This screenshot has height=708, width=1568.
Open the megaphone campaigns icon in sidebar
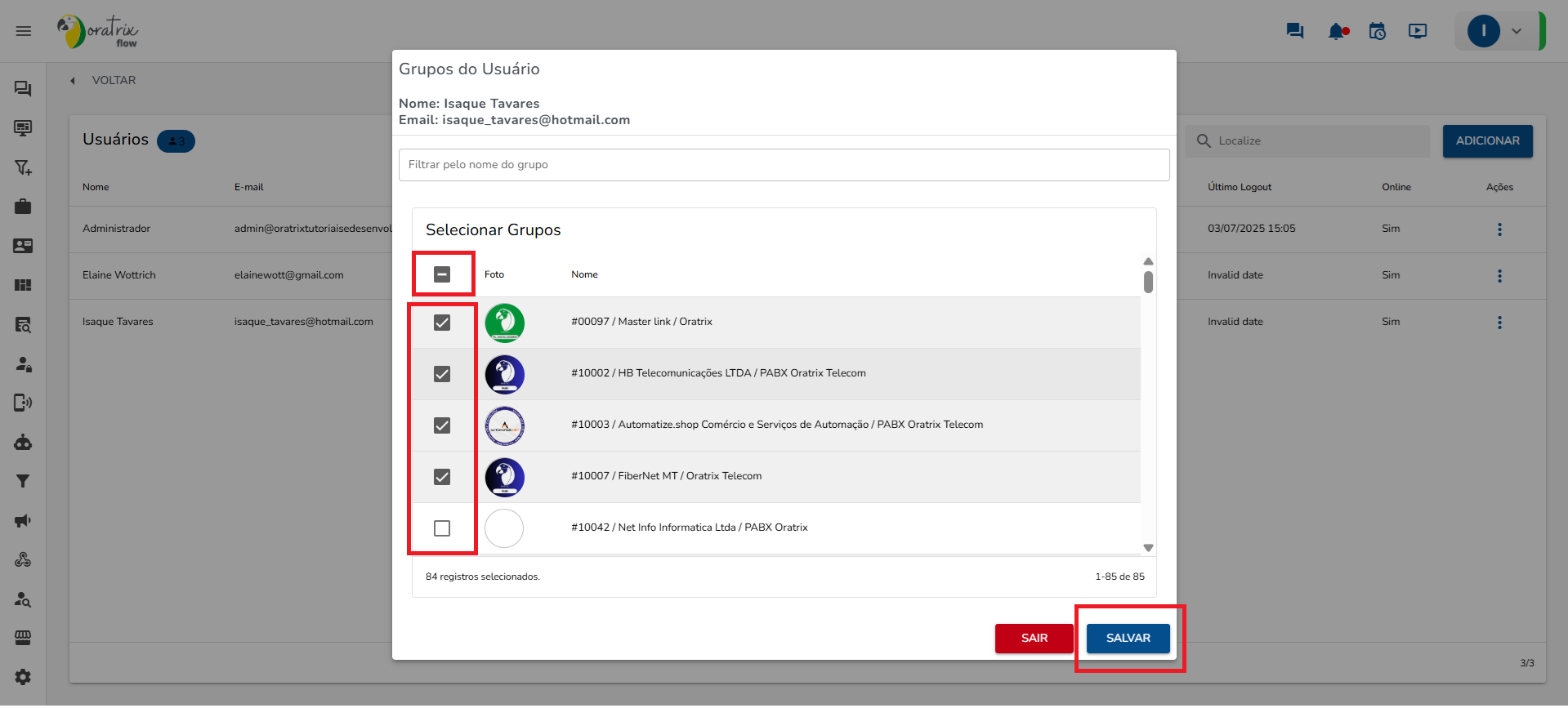[x=23, y=520]
